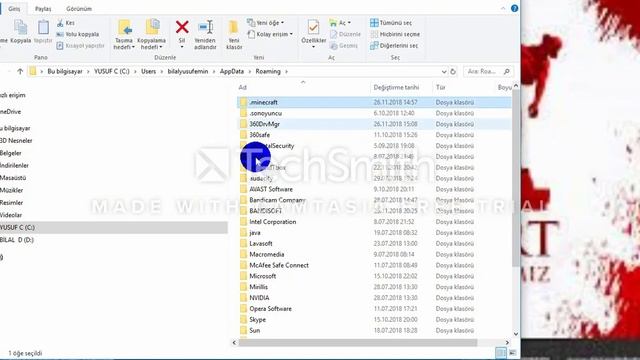Open the Kopyalama hedefi (copy to) menu
The height and width of the screenshot is (360, 640).
tap(151, 35)
